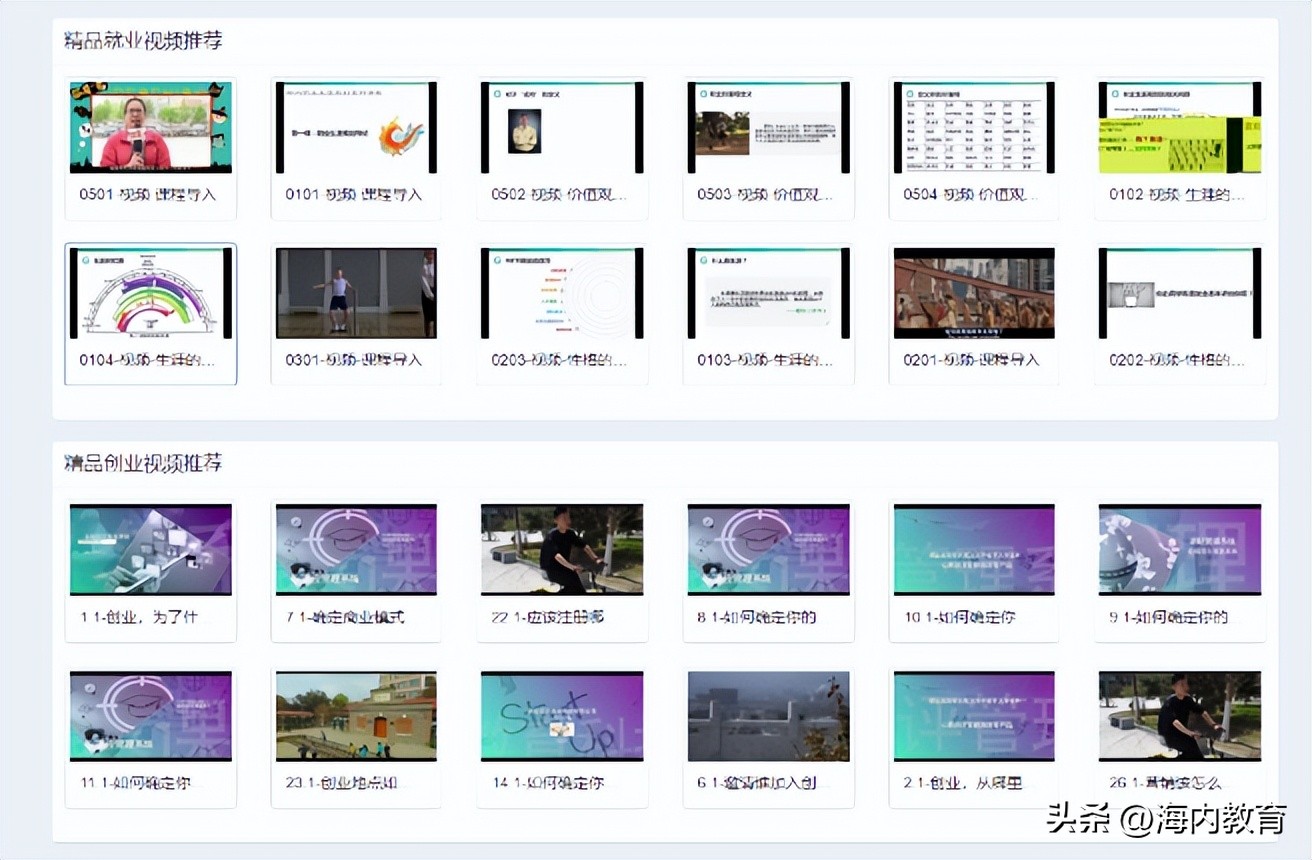Open the 0502-视频-价值观 video thumbnail

[x=562, y=126]
